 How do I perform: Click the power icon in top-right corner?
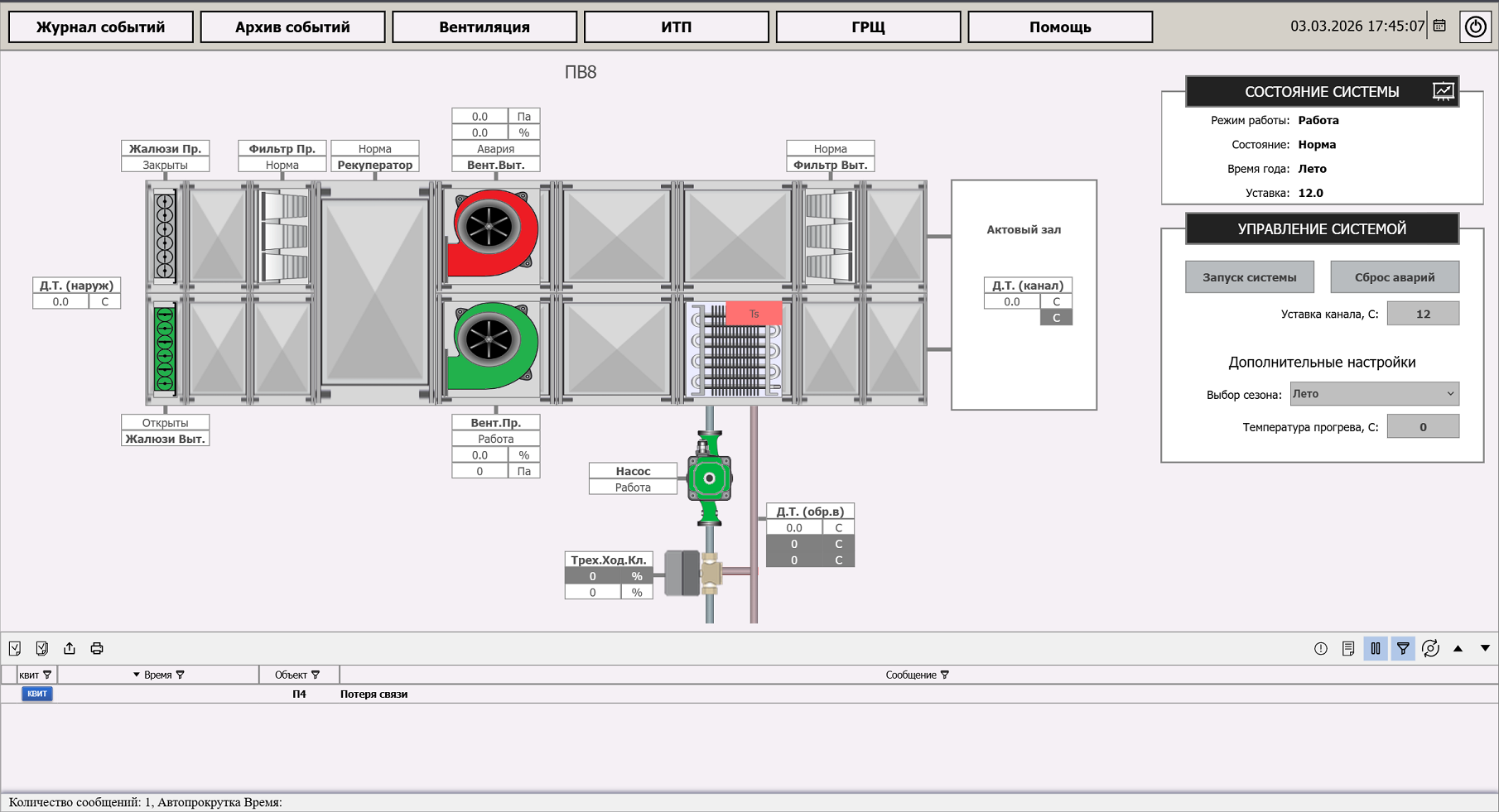click(1475, 26)
